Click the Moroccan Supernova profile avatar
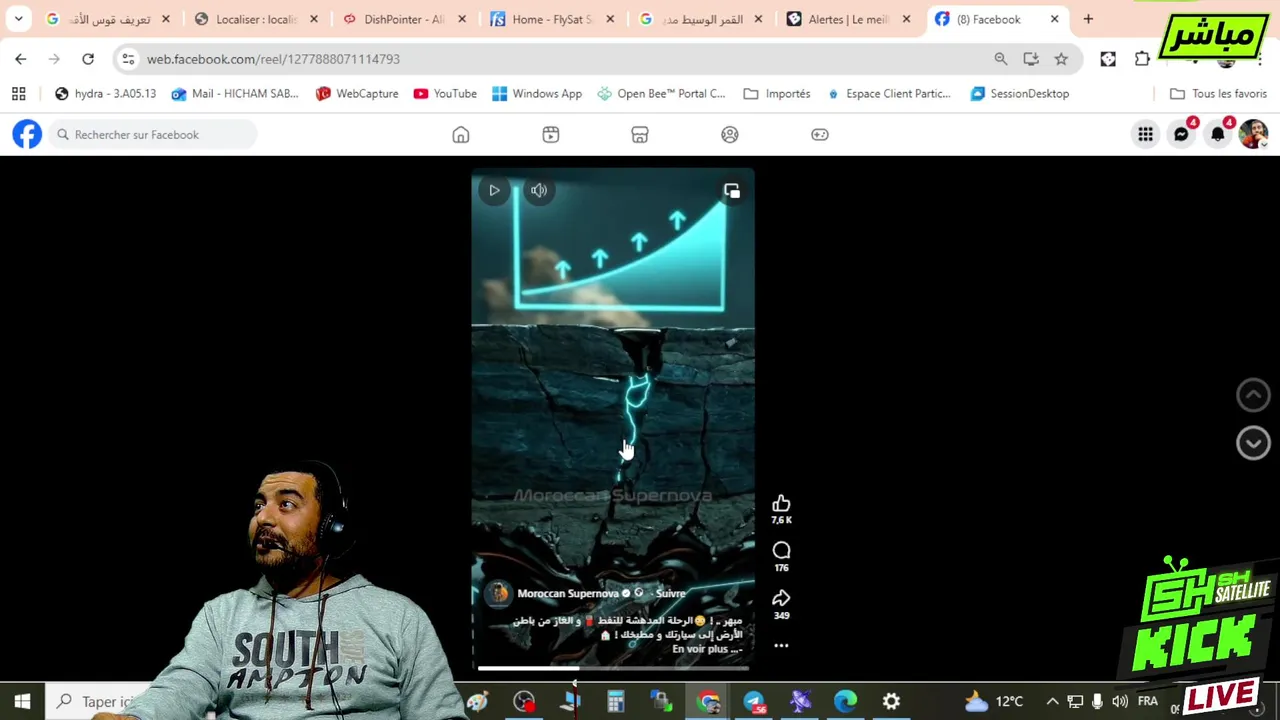The height and width of the screenshot is (720, 1280). coord(497,594)
